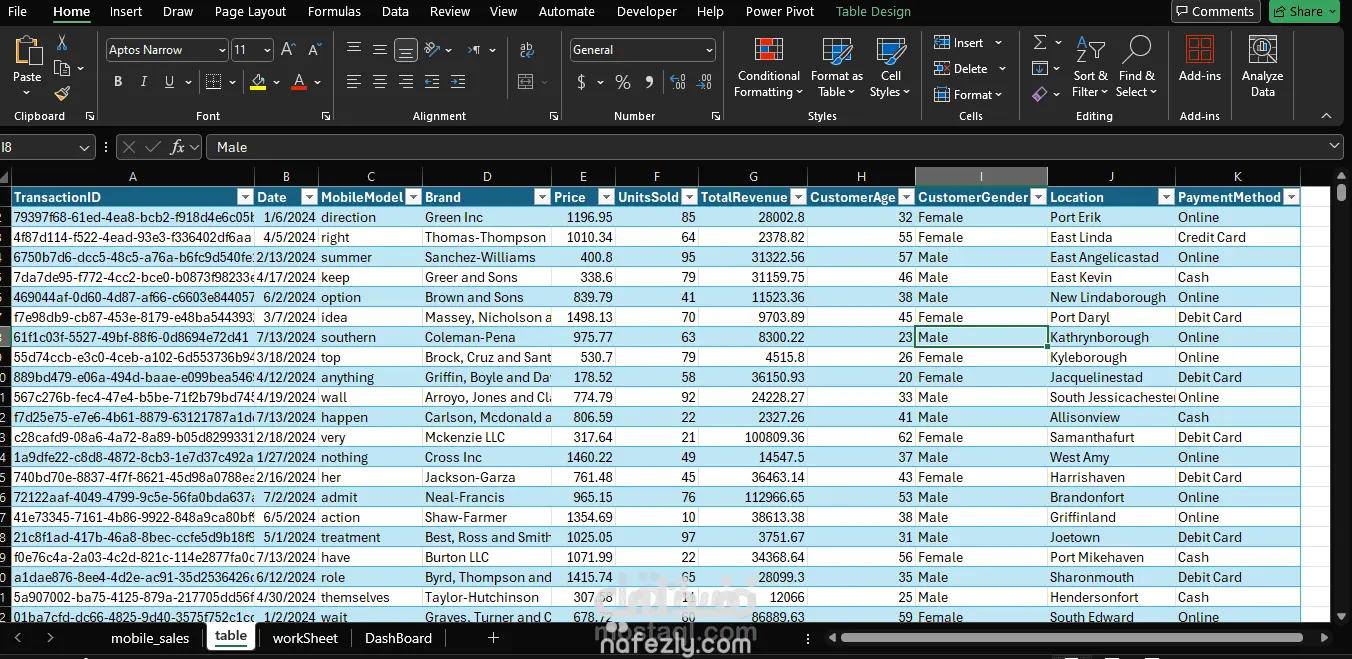
Task: Click the horizontal scrollbar at bottom
Action: point(1073,638)
